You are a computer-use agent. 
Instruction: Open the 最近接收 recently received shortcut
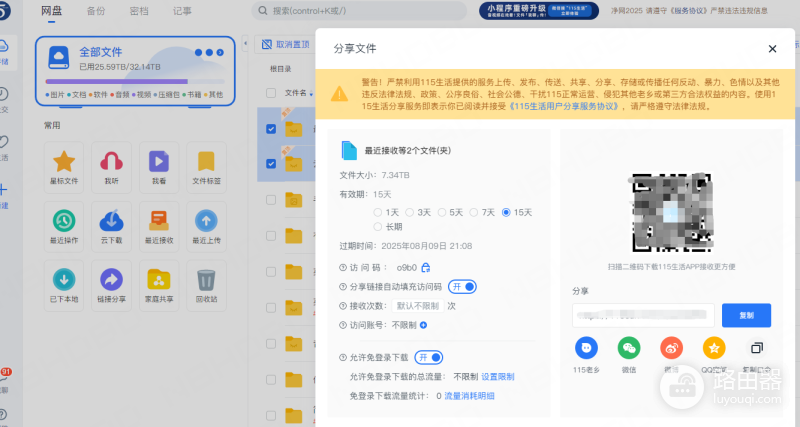pos(159,227)
